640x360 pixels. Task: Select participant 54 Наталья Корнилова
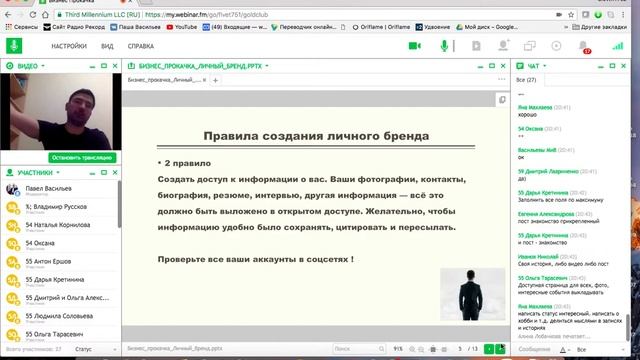point(60,226)
